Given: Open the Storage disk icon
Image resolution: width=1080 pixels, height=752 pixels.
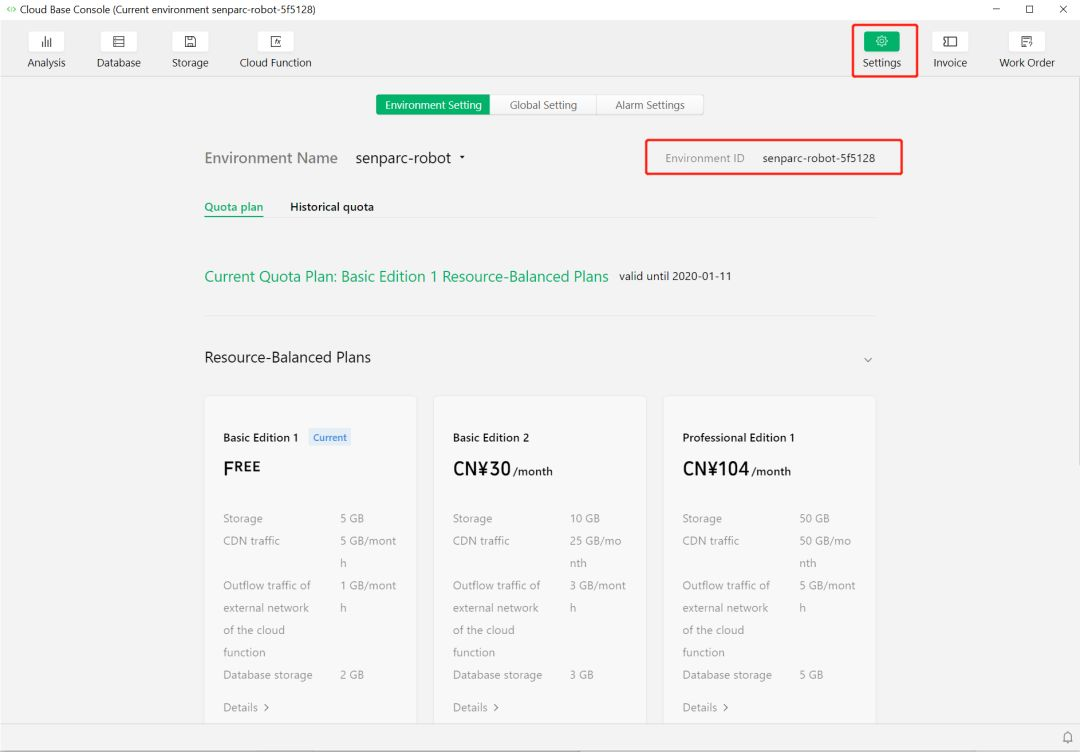Looking at the screenshot, I should [x=190, y=41].
